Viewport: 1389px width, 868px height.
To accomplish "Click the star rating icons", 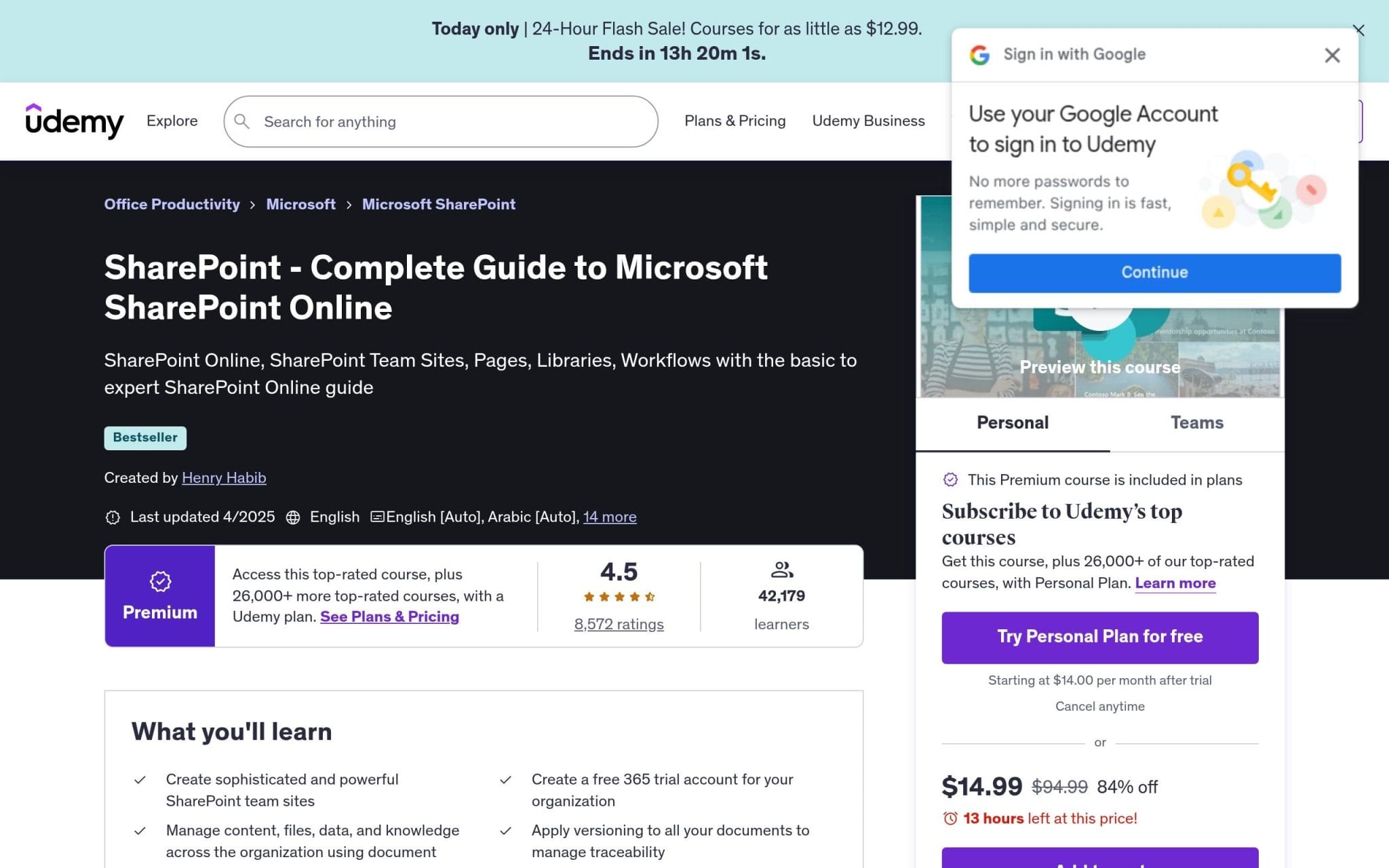I will click(619, 597).
